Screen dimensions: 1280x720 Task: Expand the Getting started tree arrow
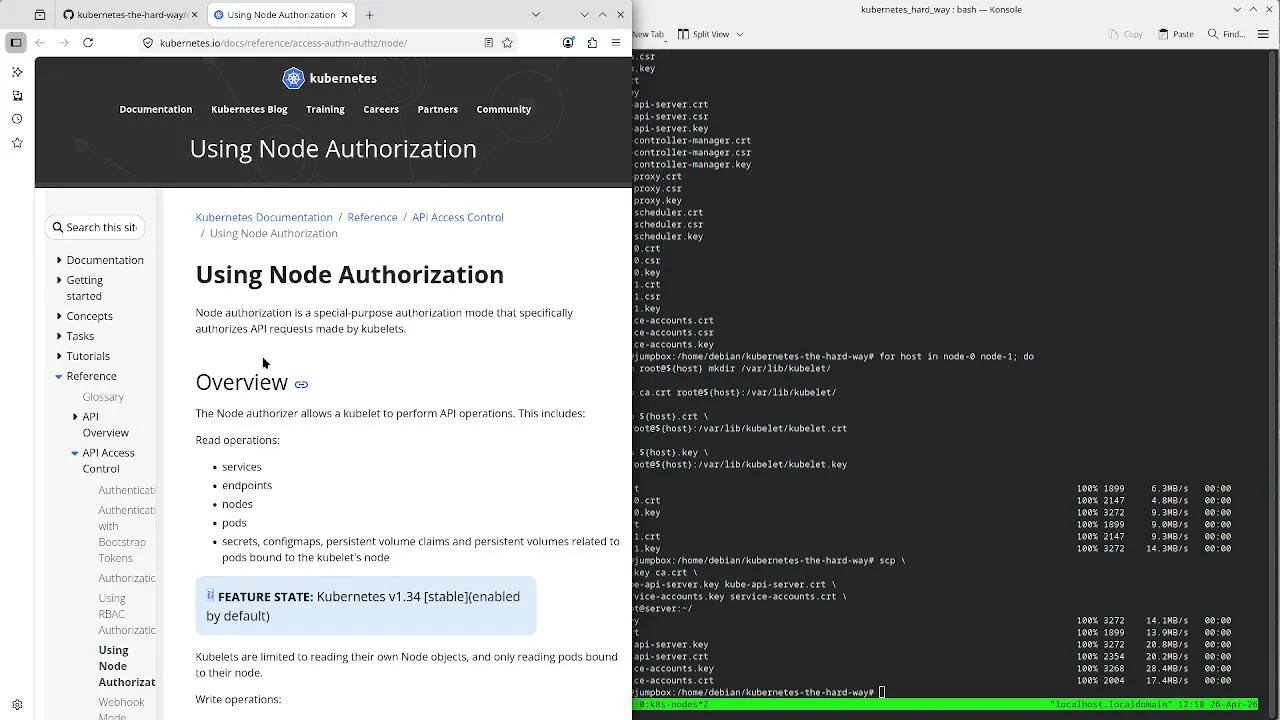coord(59,280)
